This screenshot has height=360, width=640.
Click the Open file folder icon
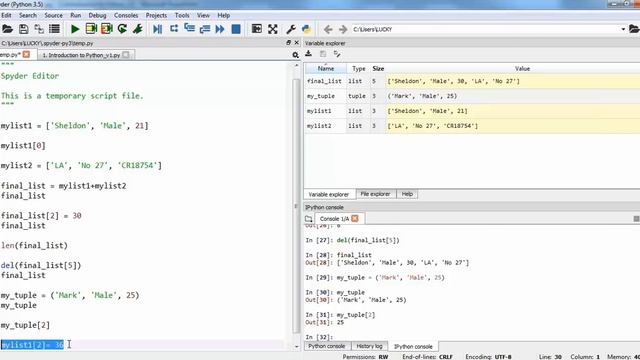pos(7,29)
